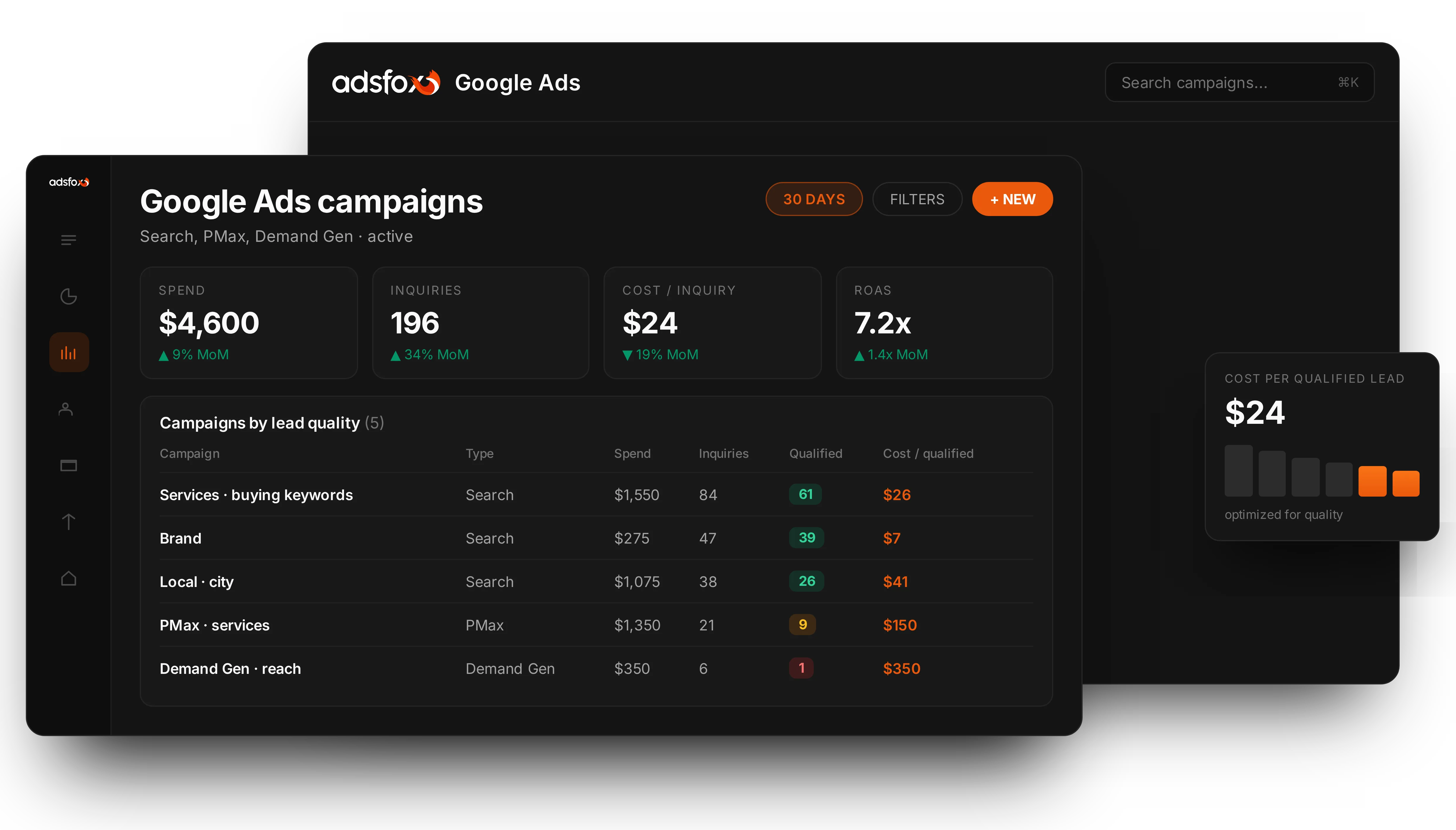The width and height of the screenshot is (1456, 830).
Task: Click the red qualified badge 1
Action: click(x=801, y=667)
